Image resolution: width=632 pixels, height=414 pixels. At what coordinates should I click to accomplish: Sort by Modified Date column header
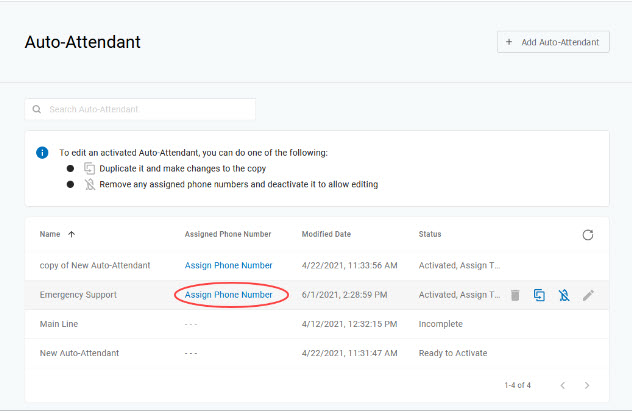click(x=326, y=235)
